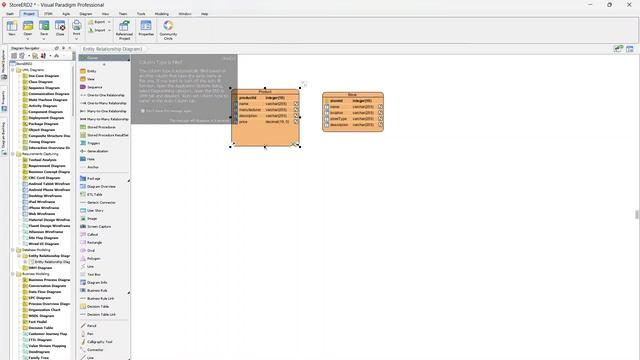Viewport: 640px width, 360px height.
Task: Toggle nullable checkbox for Product name column
Action: (x=296, y=104)
